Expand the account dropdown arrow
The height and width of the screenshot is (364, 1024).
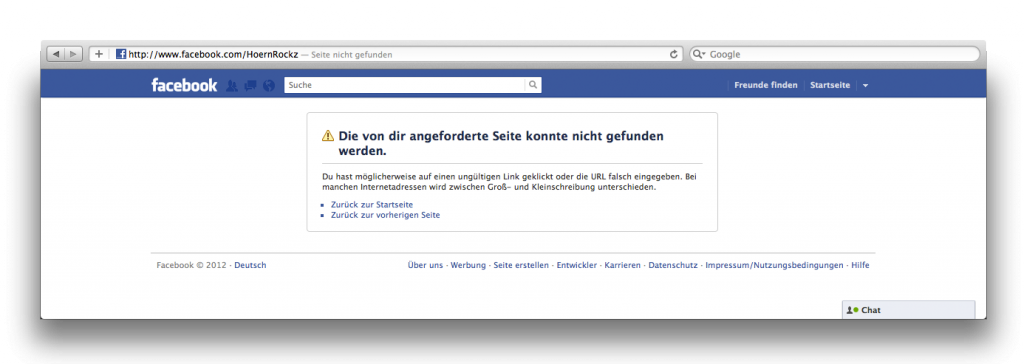865,86
